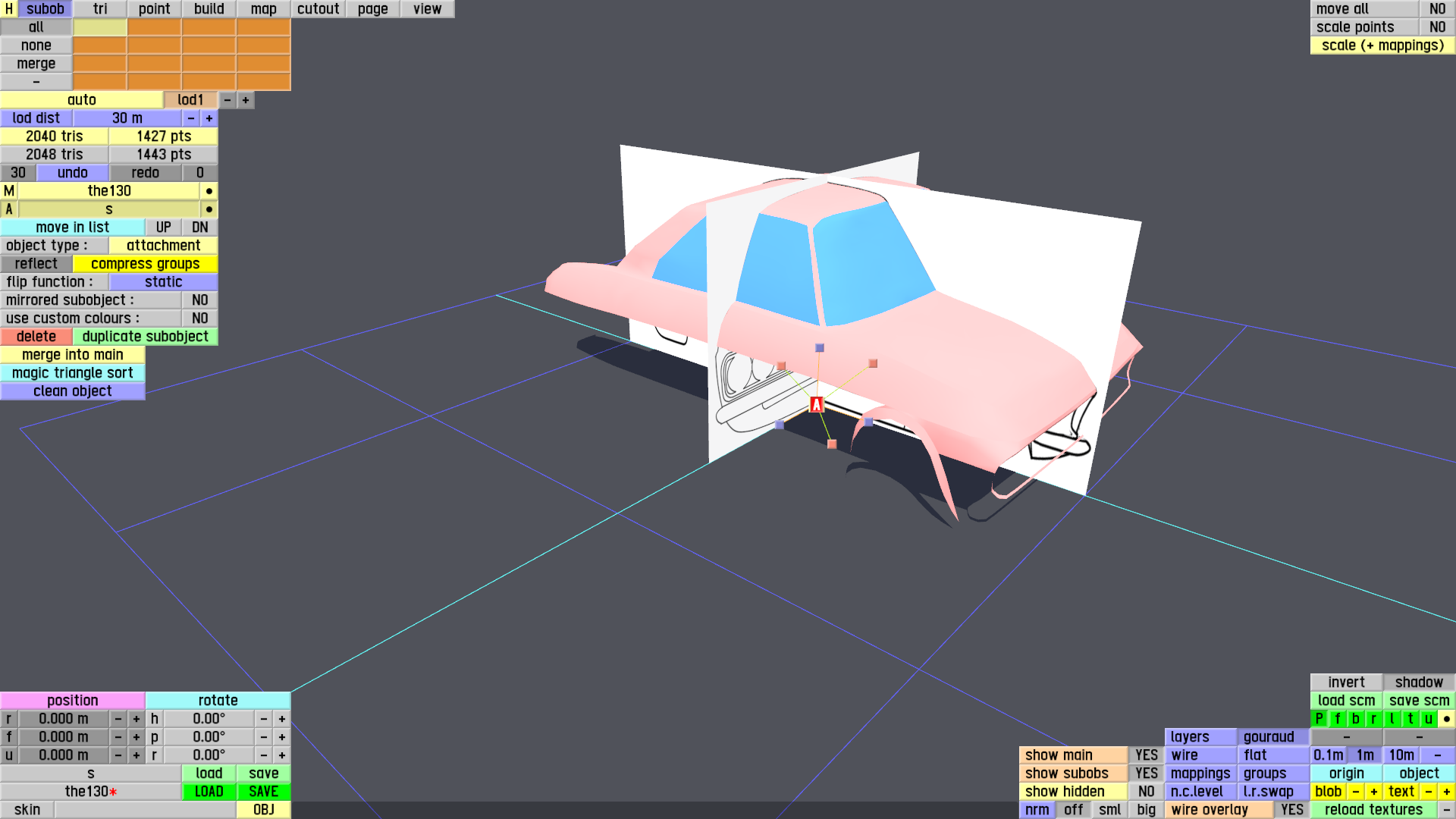Open the cutout tab
Viewport: 1456px width, 819px height.
[318, 9]
